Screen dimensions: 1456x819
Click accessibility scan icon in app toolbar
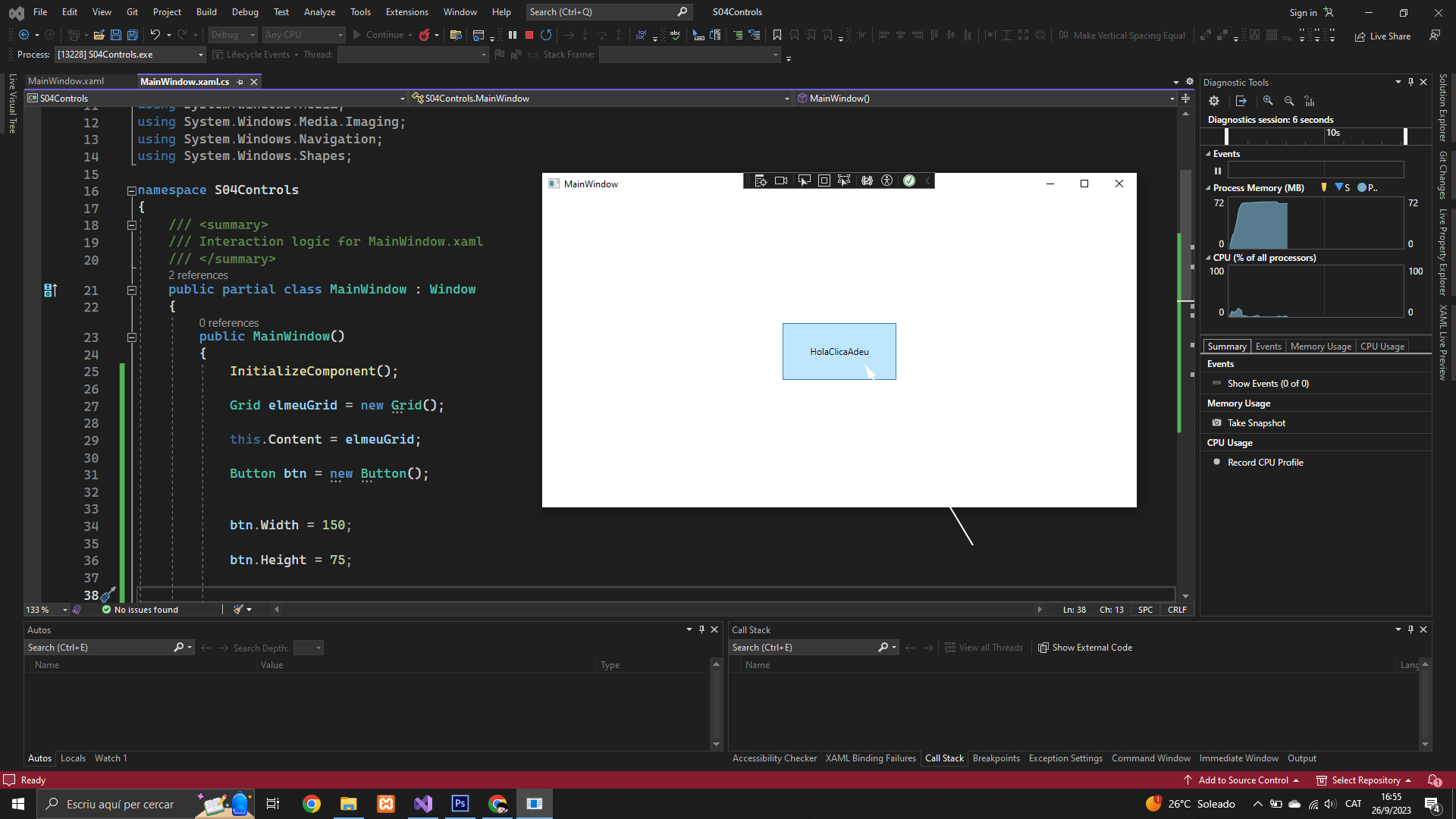887,180
